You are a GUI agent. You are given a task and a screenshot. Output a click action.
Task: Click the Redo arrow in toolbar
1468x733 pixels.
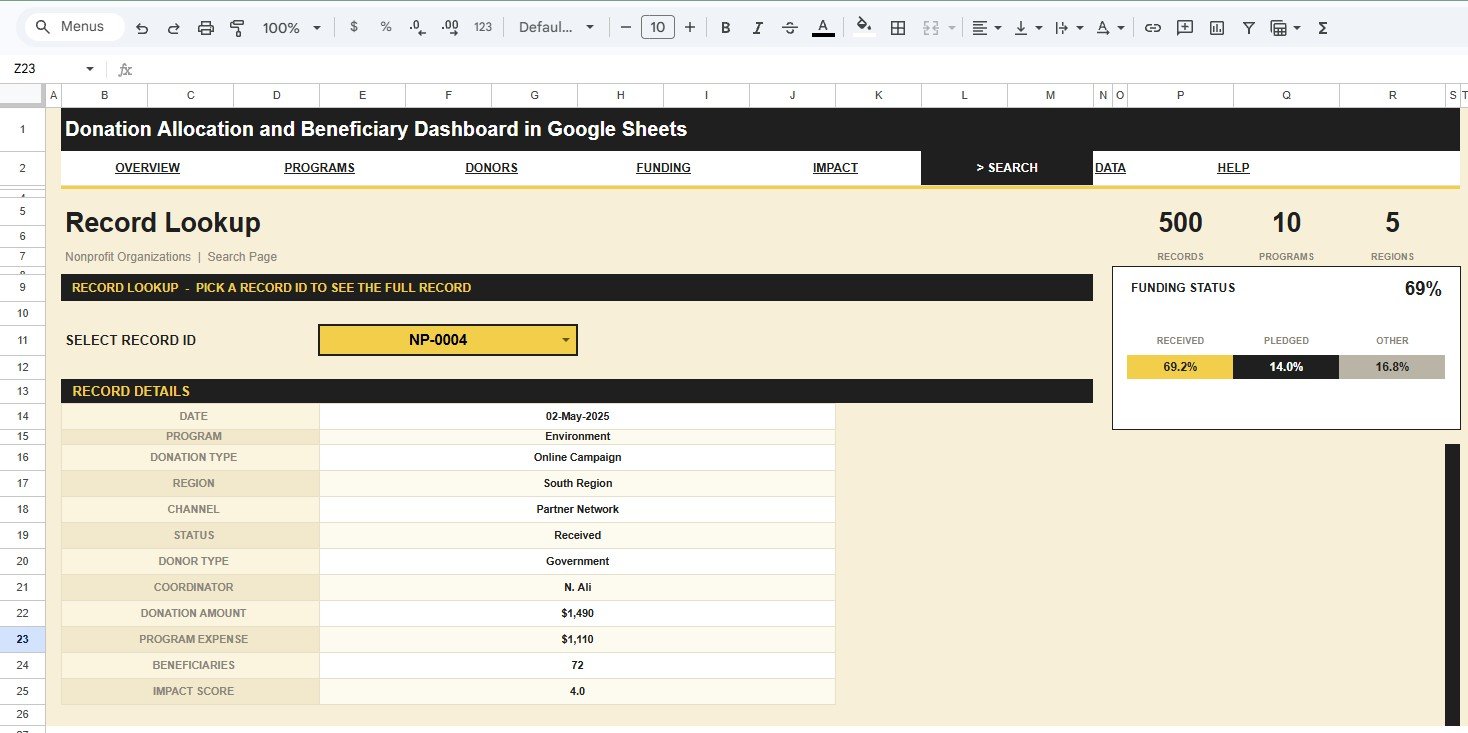point(174,28)
